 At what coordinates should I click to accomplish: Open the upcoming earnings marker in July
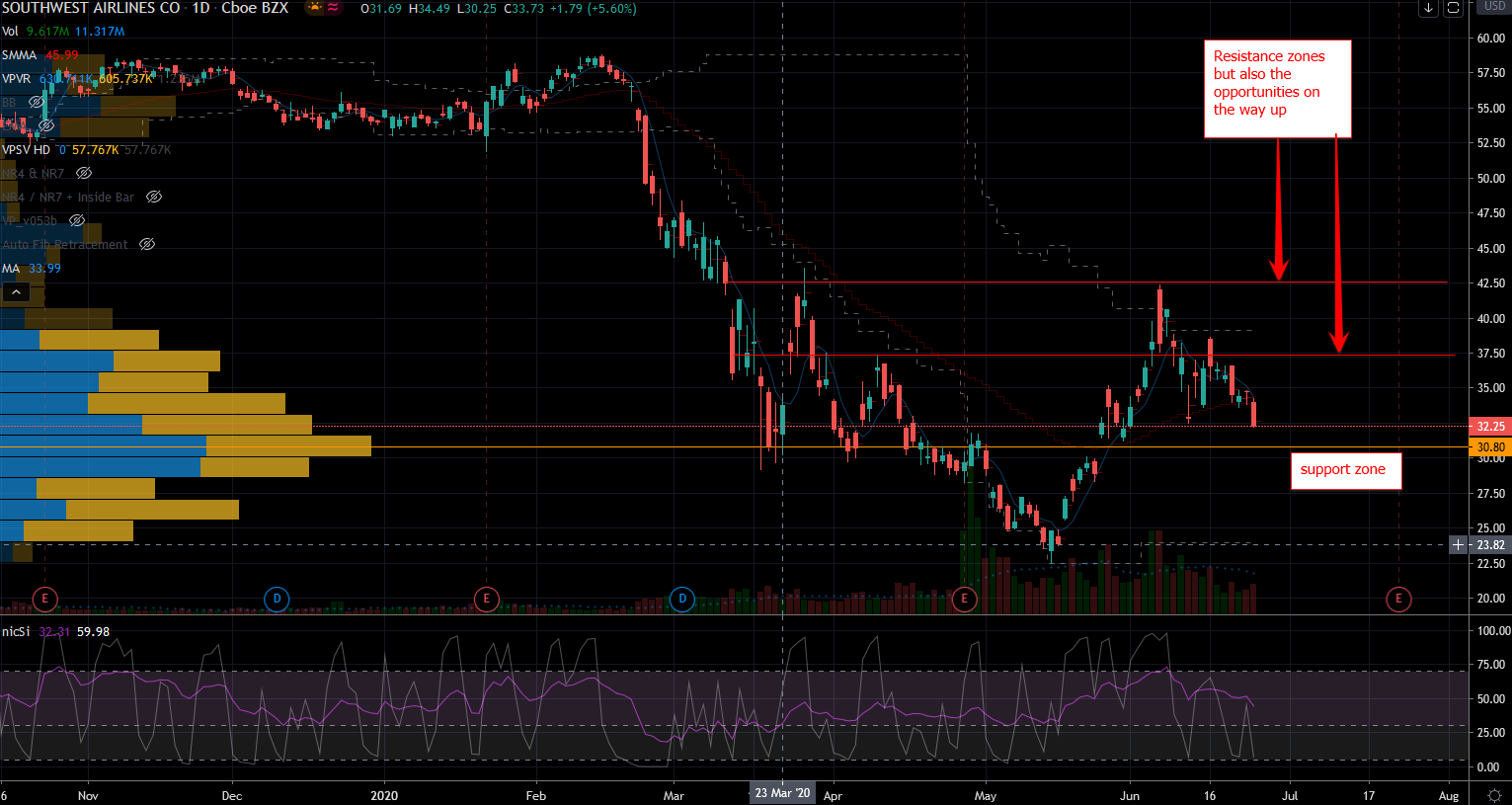1398,599
